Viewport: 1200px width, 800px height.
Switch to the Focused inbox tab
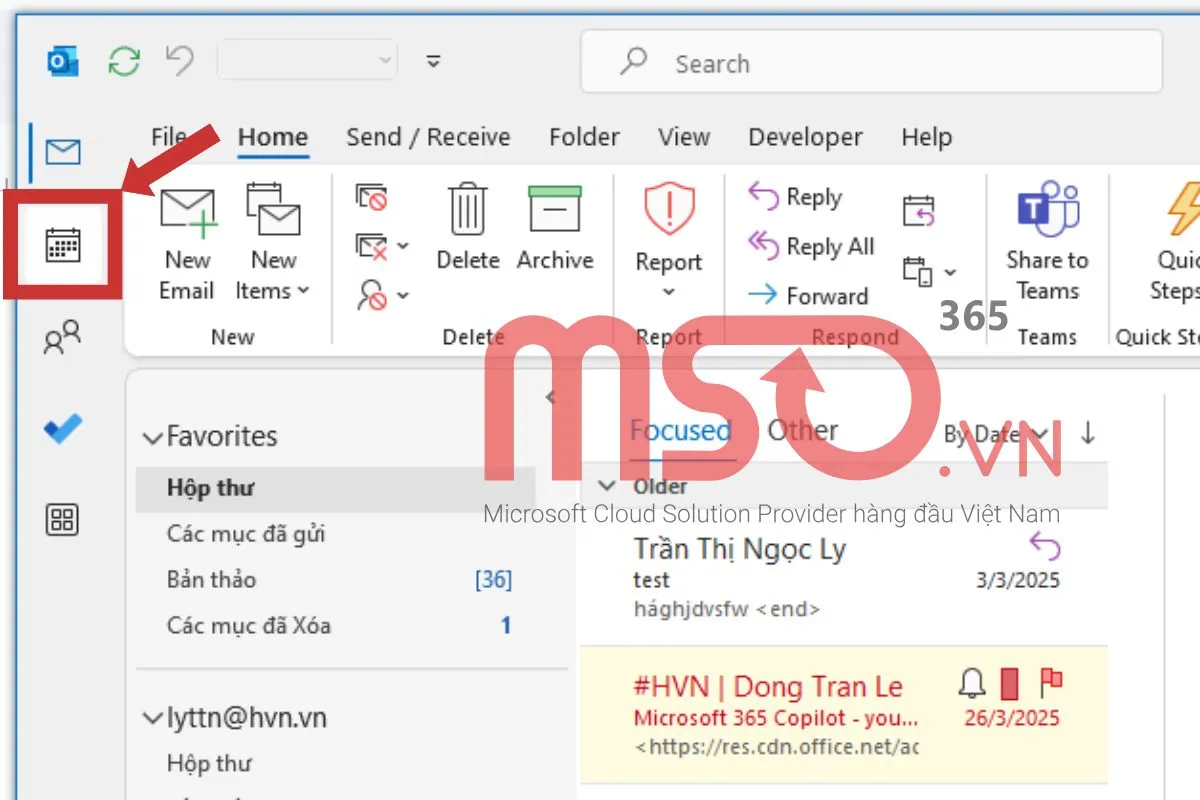[681, 430]
